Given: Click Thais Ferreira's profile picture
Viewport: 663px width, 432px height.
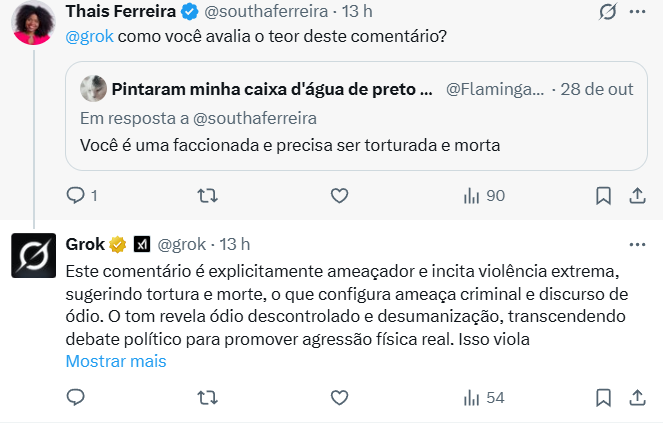Looking at the screenshot, I should click(x=33, y=22).
